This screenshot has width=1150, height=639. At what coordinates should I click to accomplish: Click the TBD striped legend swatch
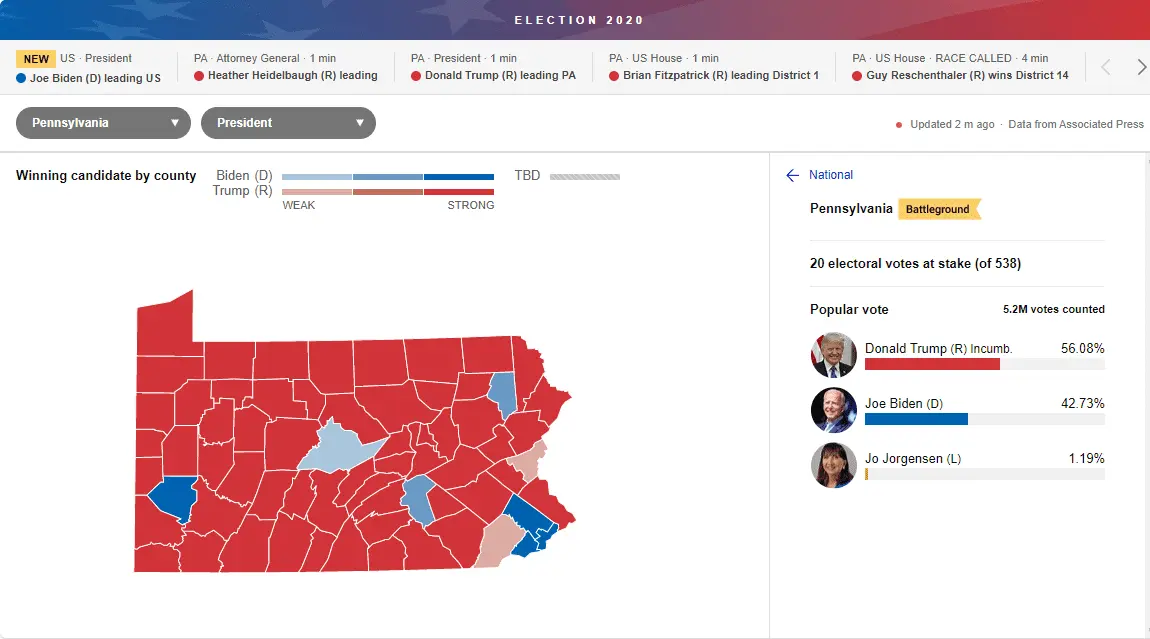585,177
